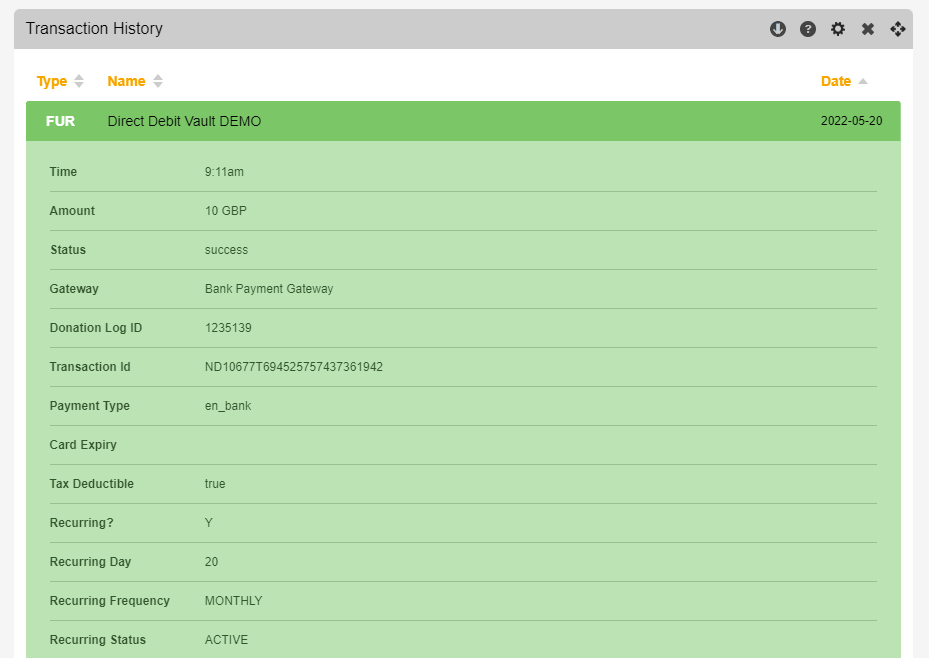The height and width of the screenshot is (658, 929).
Task: Click the Transaction History panel title
Action: [94, 29]
